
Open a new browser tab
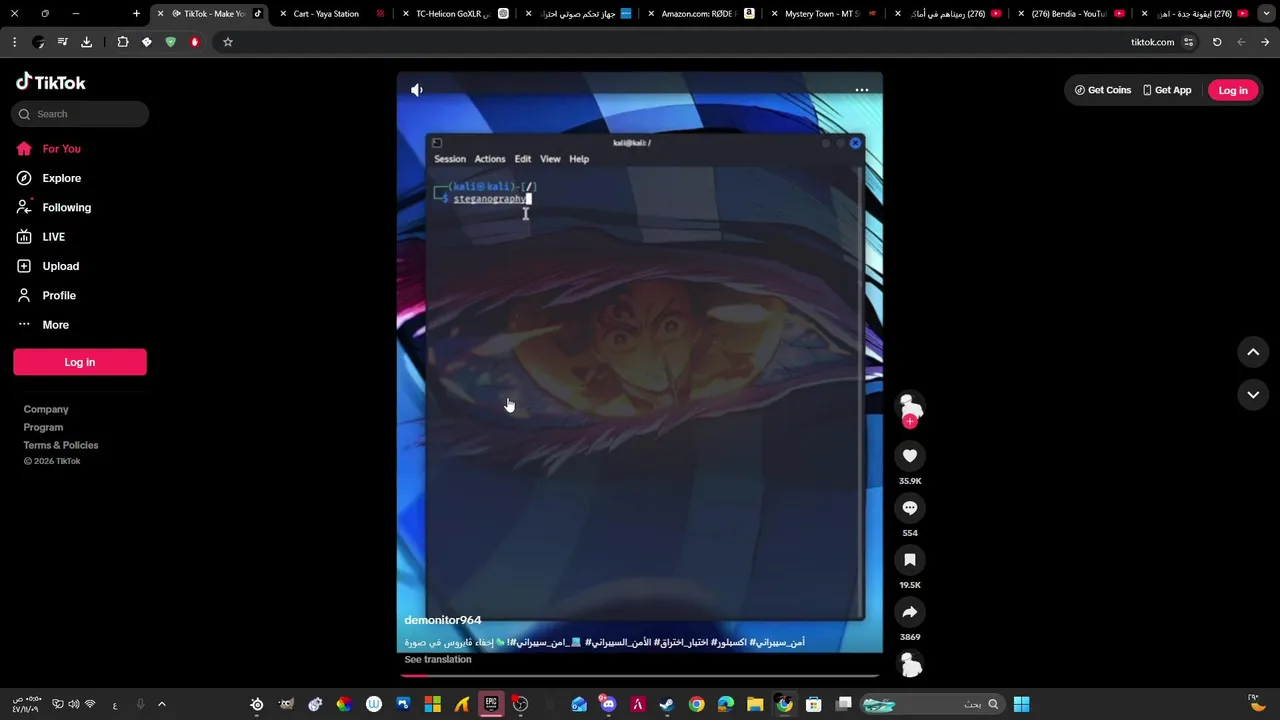coord(137,14)
